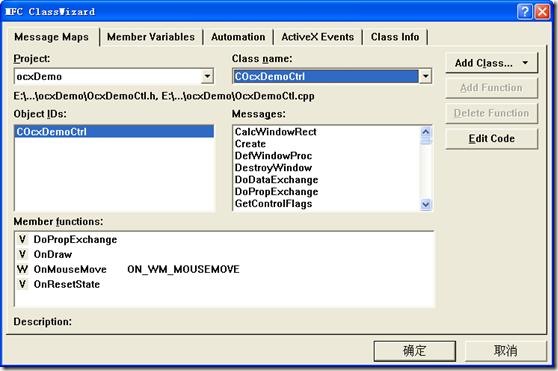Switch to the Message Maps tab
558x371 pixels.
pos(52,37)
